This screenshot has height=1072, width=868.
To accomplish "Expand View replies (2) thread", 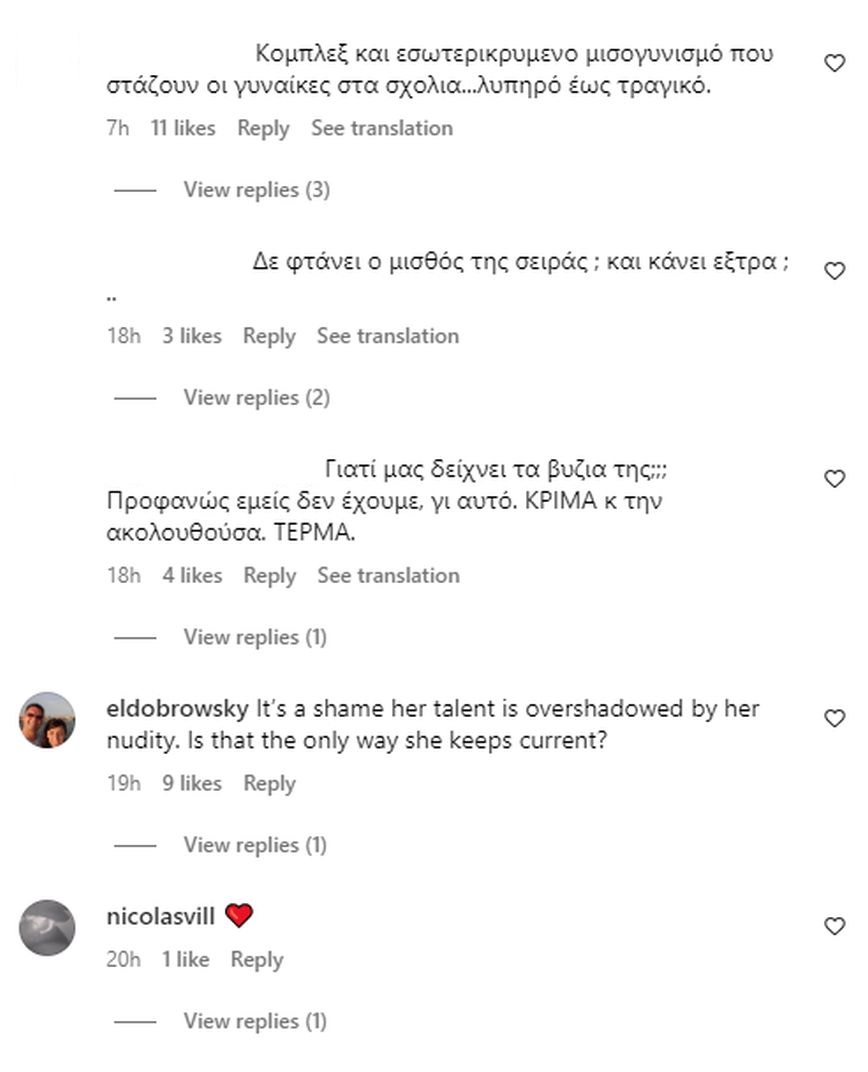I will (x=256, y=397).
